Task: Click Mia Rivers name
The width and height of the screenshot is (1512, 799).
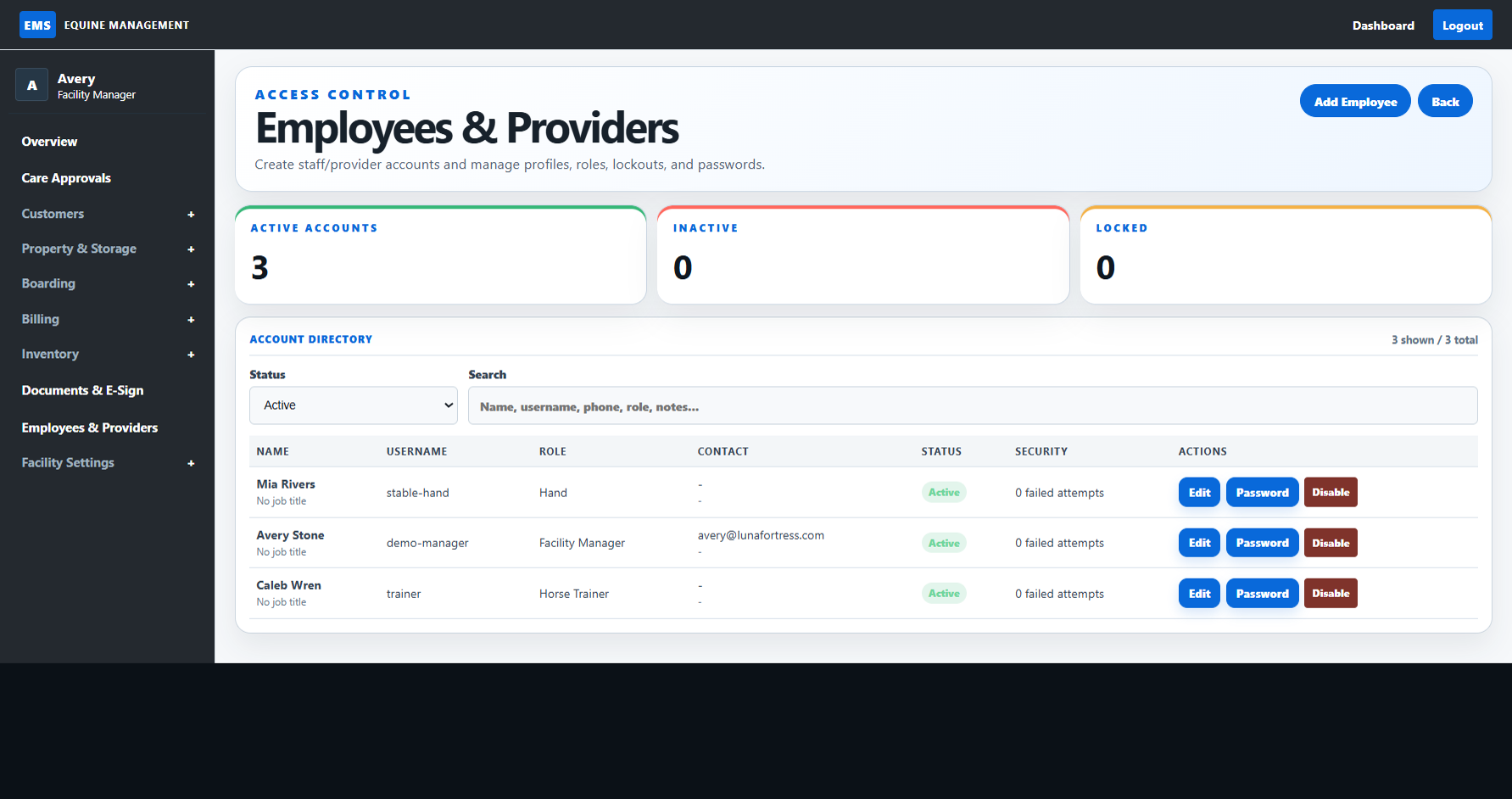Action: point(286,484)
